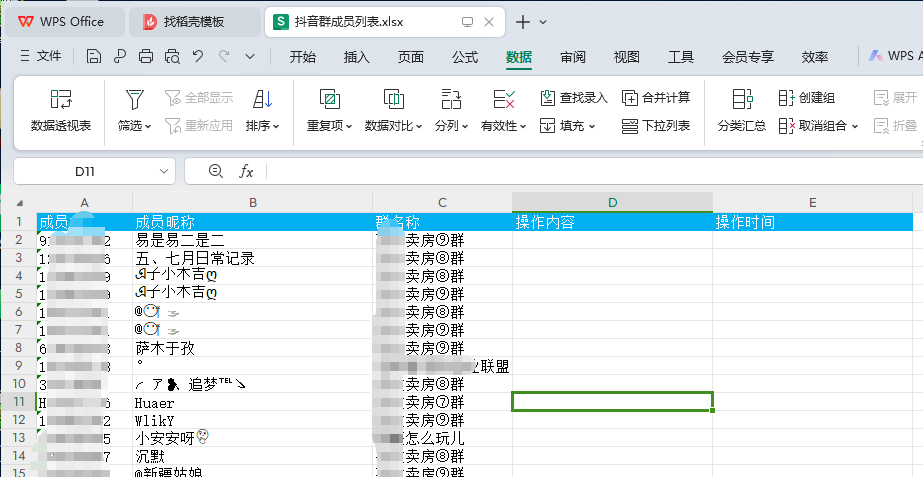This screenshot has width=923, height=477.
Task: Click the undo arrow icon
Action: [198, 57]
